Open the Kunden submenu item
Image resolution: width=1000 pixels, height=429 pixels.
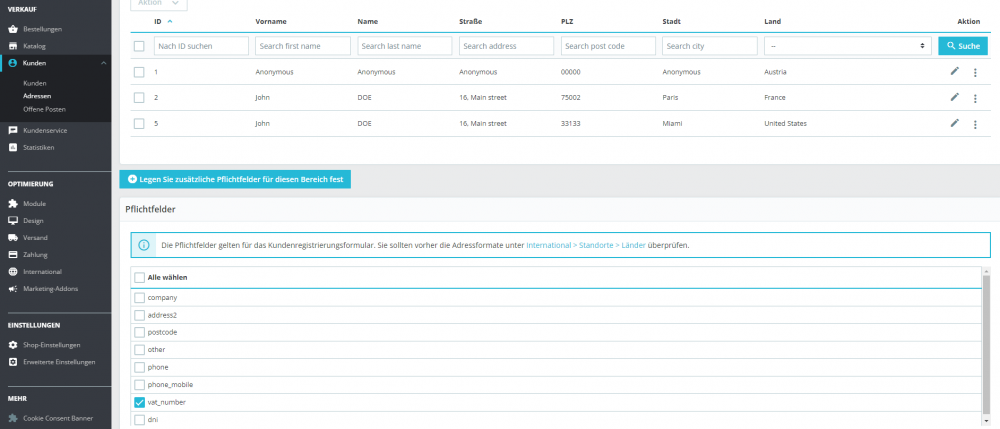(34, 83)
